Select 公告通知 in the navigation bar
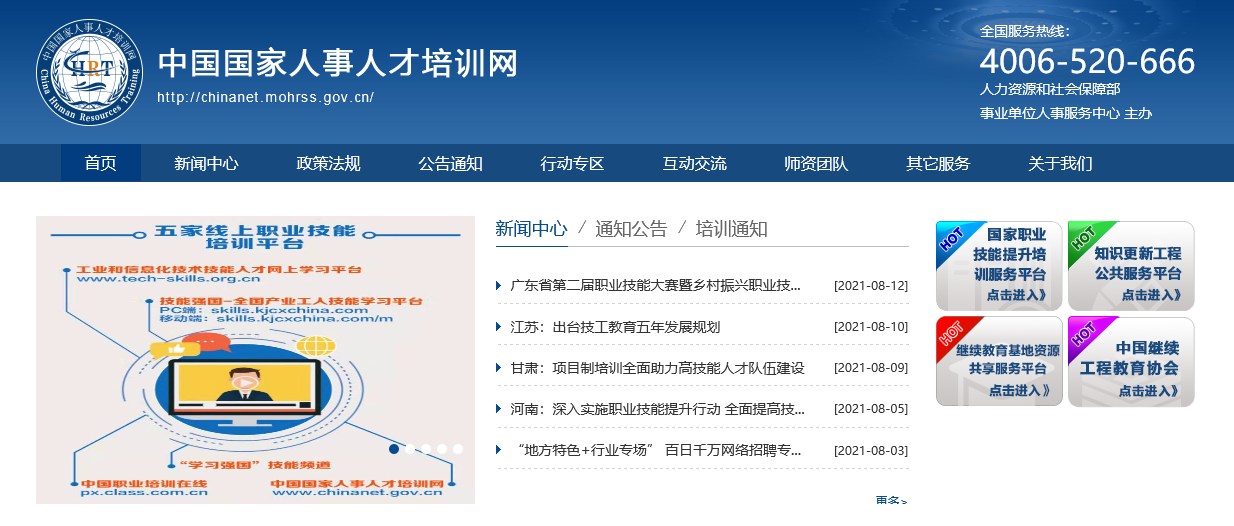Viewport: 1234px width, 526px height. click(x=450, y=163)
